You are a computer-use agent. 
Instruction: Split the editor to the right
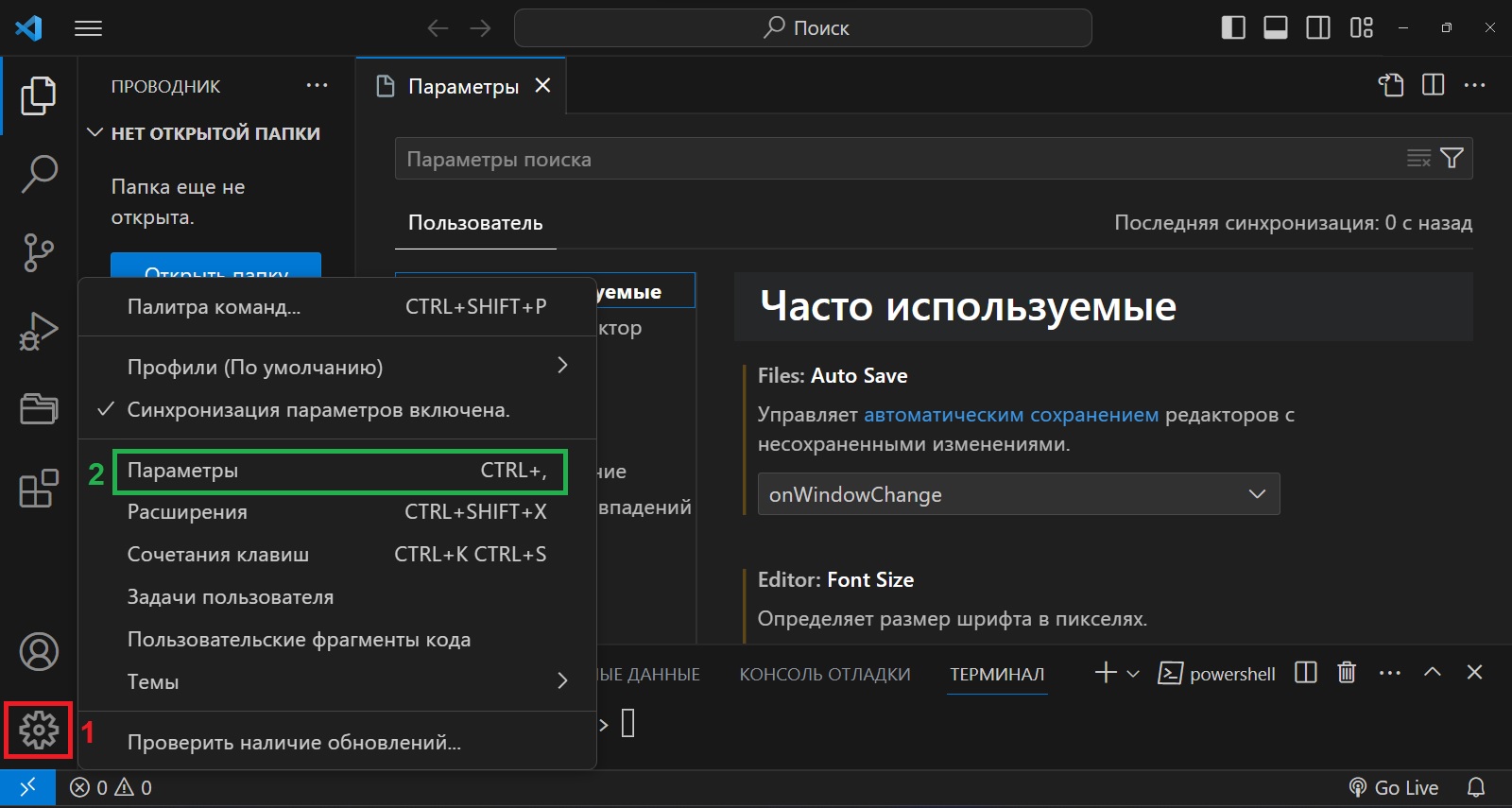[1433, 85]
